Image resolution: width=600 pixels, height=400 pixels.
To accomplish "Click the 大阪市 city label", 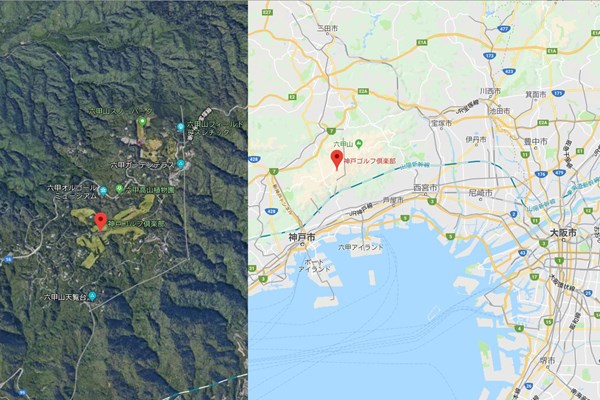I will tap(563, 233).
